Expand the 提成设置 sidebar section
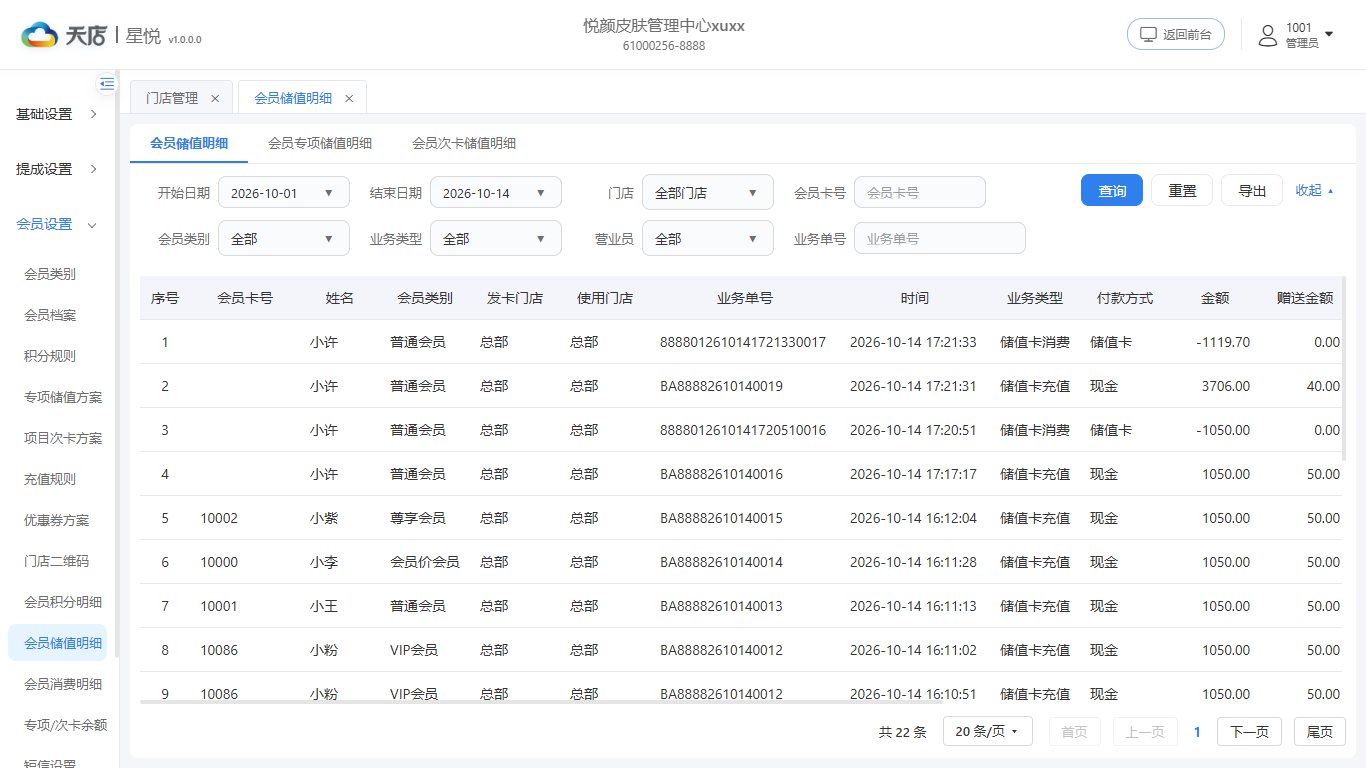Screen dimensions: 1366x768 coord(57,169)
